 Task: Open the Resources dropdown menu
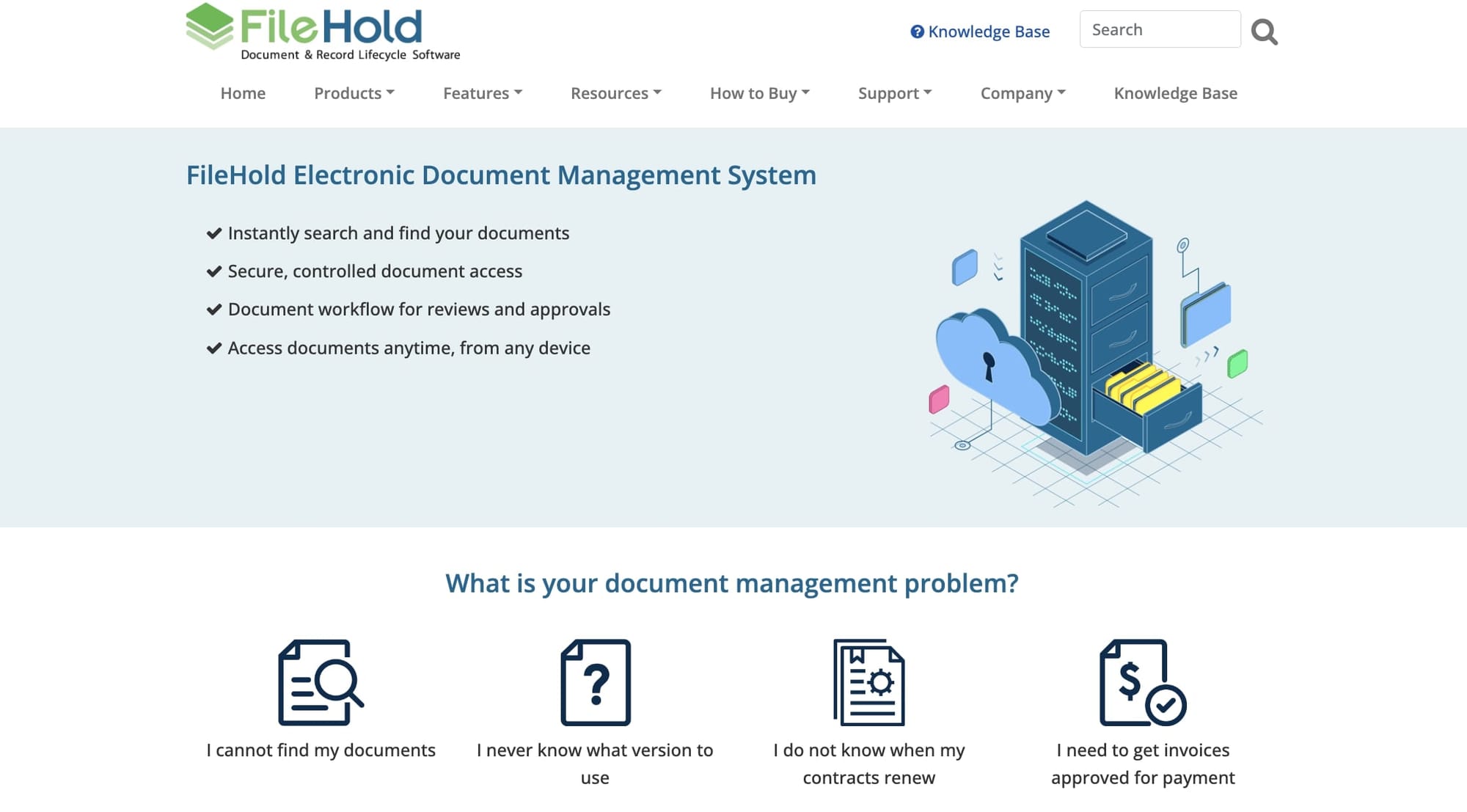(x=616, y=93)
